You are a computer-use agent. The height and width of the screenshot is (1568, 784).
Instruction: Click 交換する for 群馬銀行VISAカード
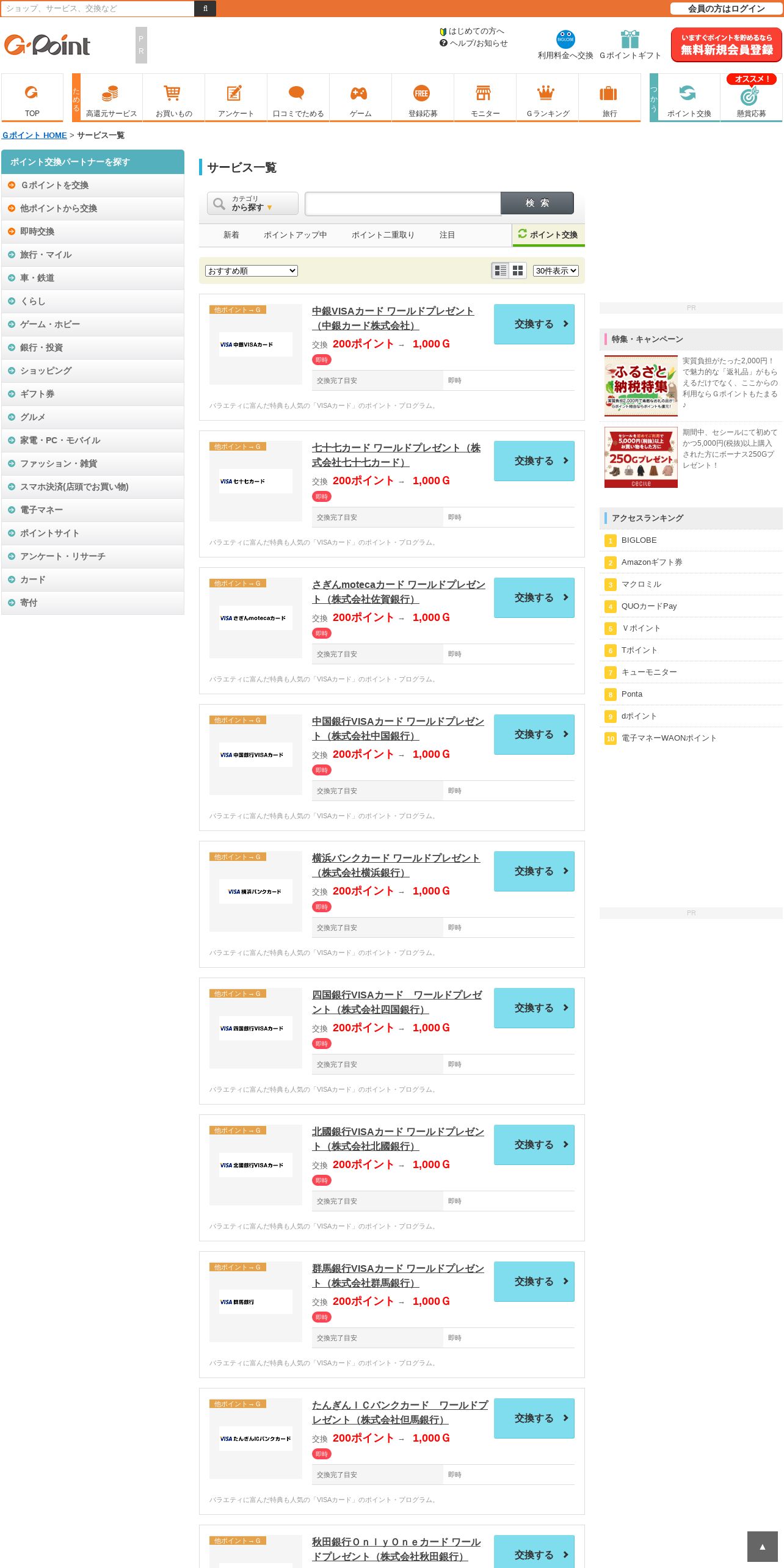click(x=534, y=1282)
